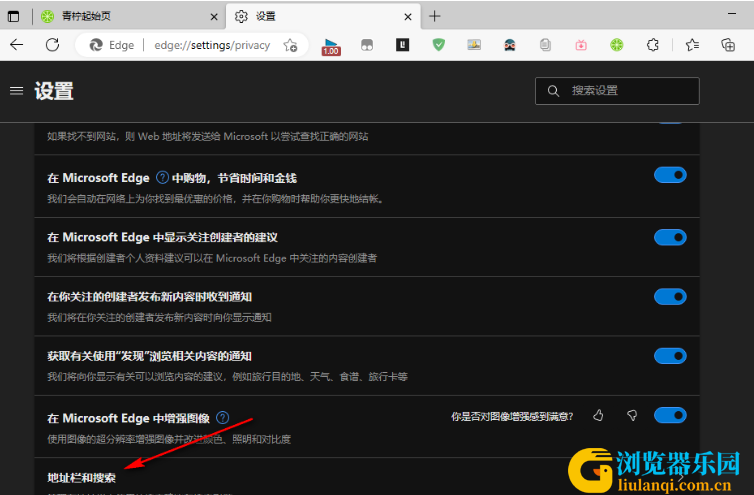Open a new tab with plus button
The width and height of the screenshot is (754, 495).
click(434, 16)
